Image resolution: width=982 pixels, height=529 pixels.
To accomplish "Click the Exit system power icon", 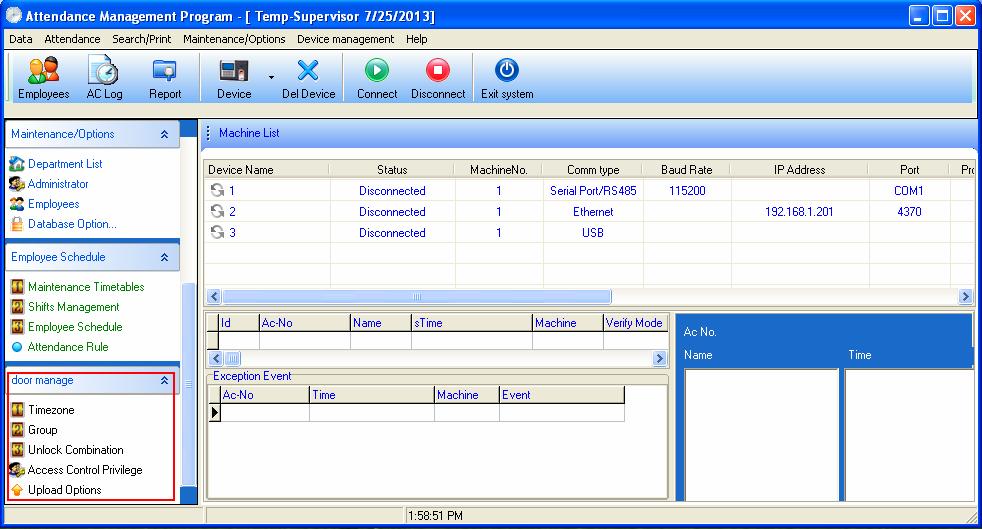I will (x=507, y=70).
